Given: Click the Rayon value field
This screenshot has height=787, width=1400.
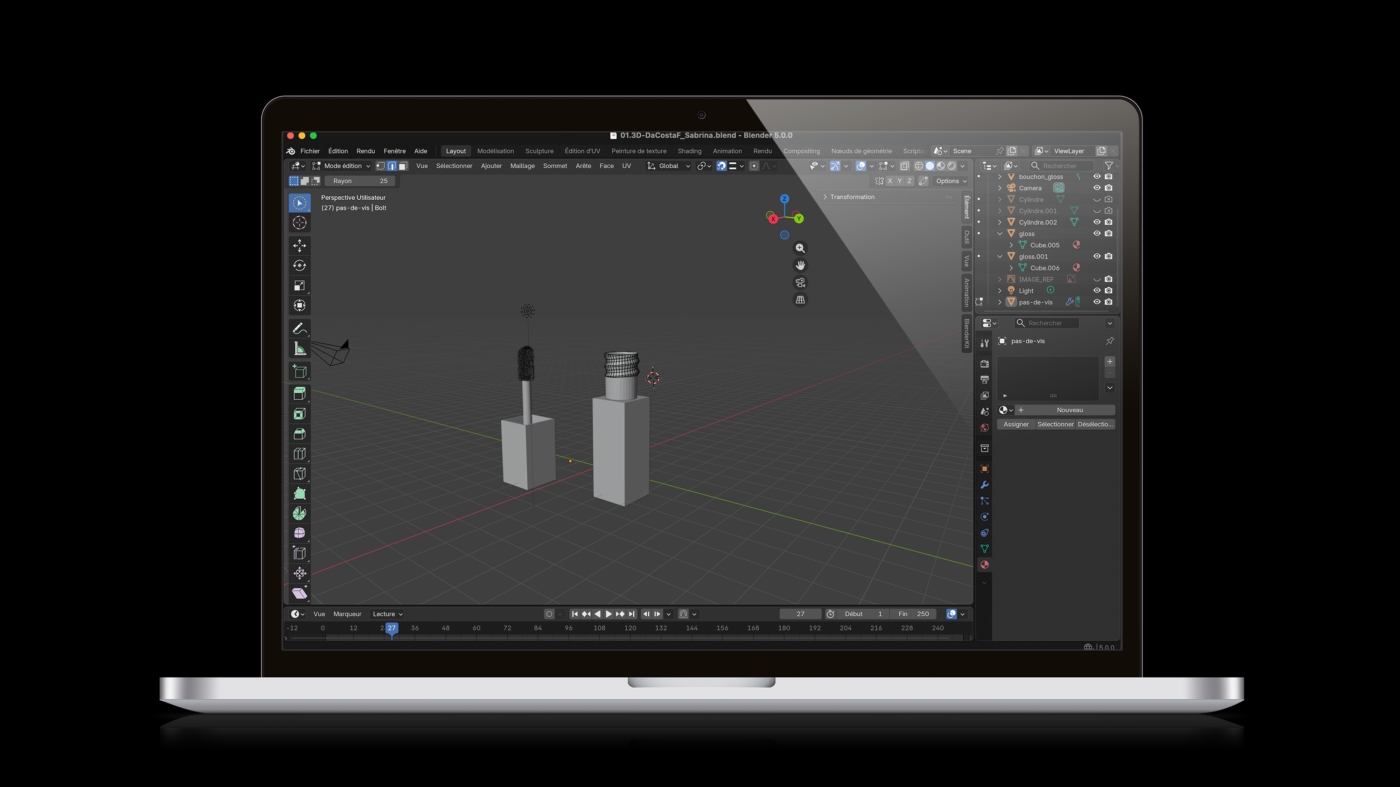Looking at the screenshot, I should click(360, 181).
